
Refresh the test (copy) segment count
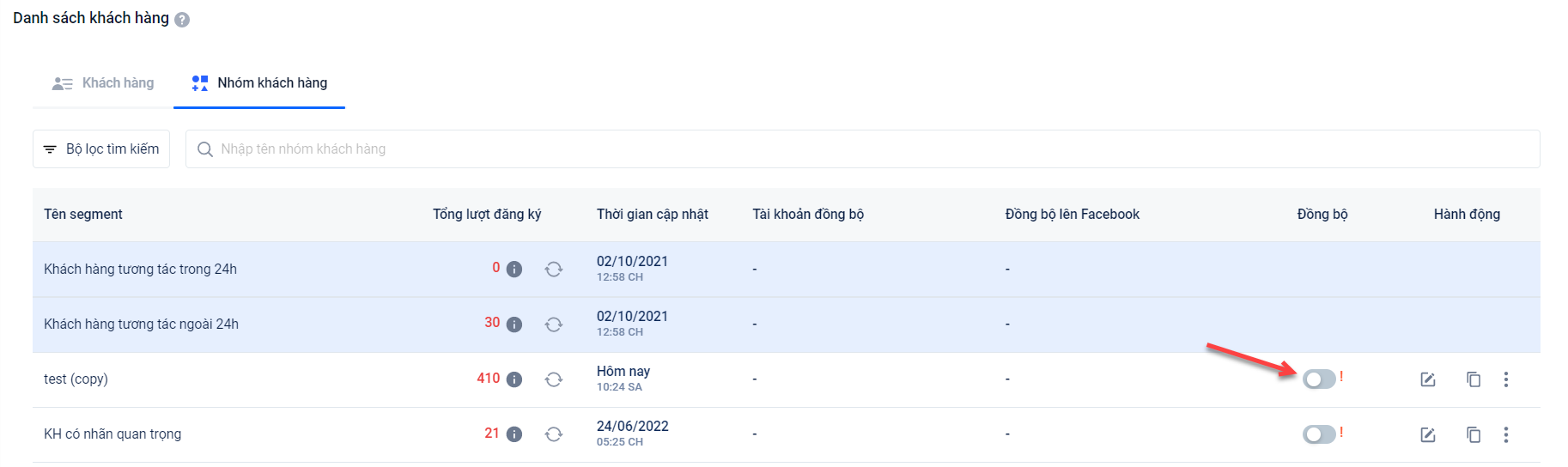pyautogui.click(x=554, y=379)
